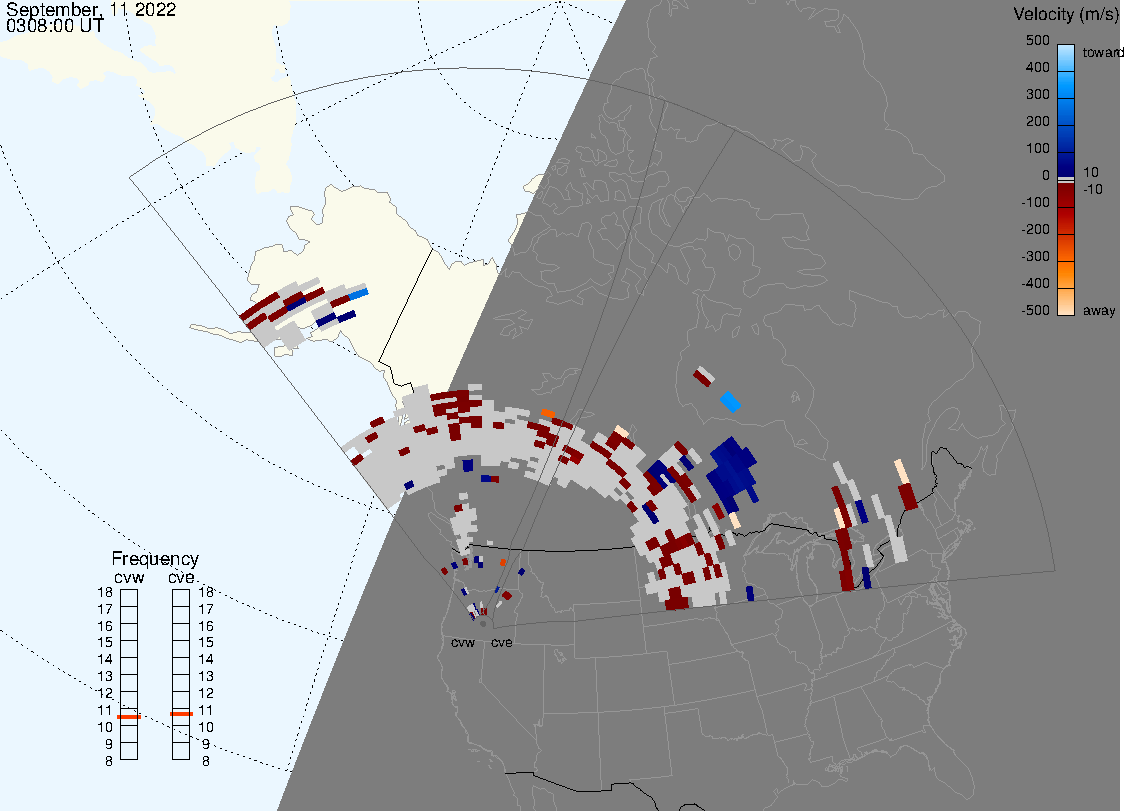Click the -200 value on velocity scale
Screen dimensions: 1124x811
(x=1035, y=229)
